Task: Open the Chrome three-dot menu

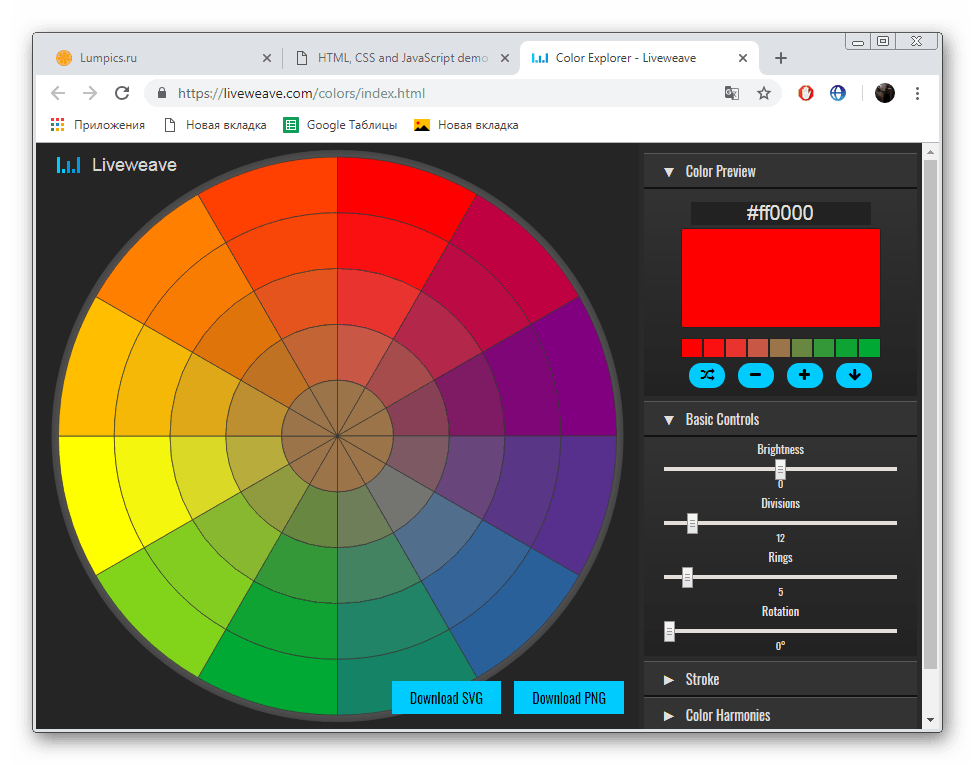Action: coord(917,93)
